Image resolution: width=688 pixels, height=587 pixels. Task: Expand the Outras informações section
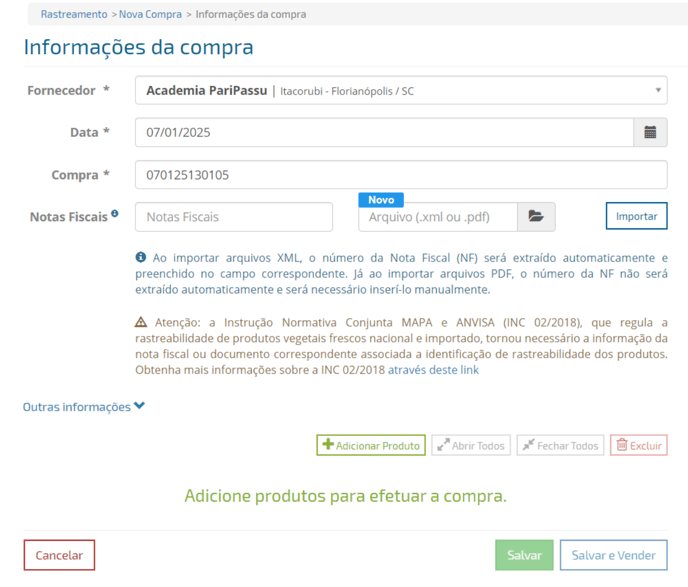[x=84, y=407]
